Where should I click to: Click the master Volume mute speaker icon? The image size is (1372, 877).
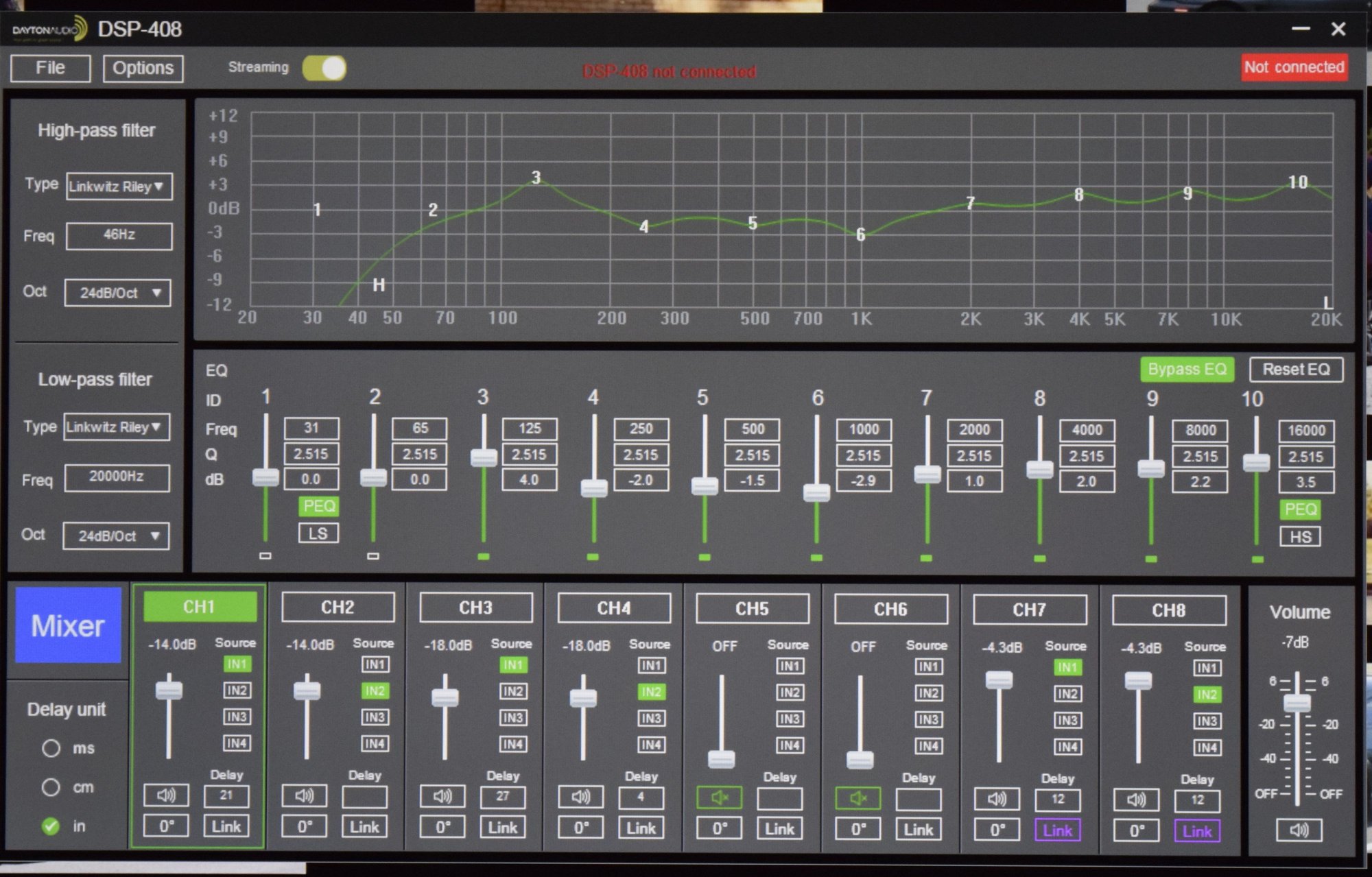click(1299, 830)
